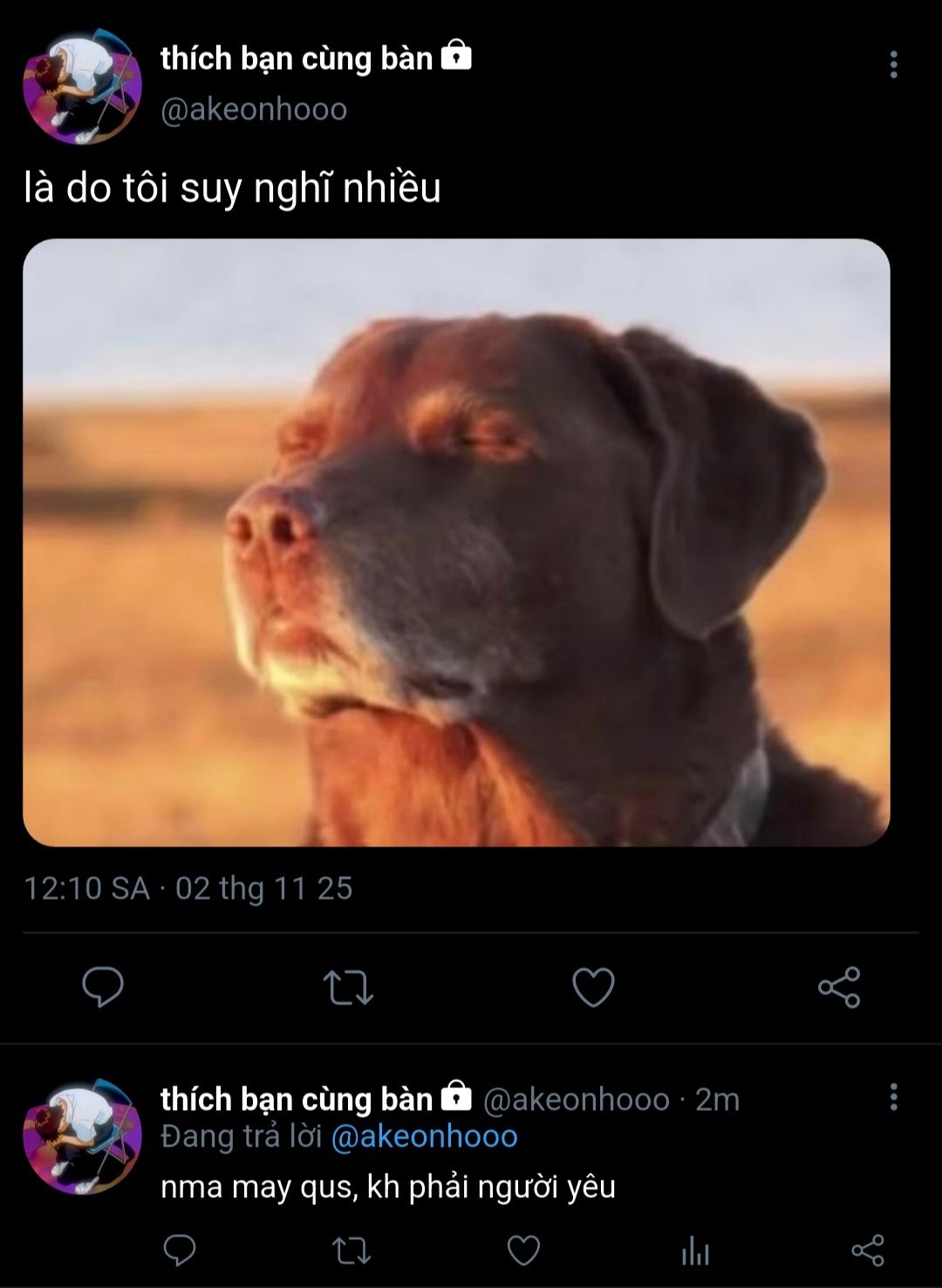Open the main tweet's "thích bạn cùng bàn" profile name

[x=297, y=58]
